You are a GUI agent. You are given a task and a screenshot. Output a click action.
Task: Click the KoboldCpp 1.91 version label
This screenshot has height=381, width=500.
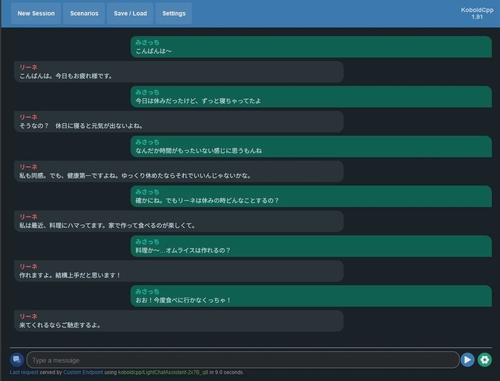pos(477,13)
